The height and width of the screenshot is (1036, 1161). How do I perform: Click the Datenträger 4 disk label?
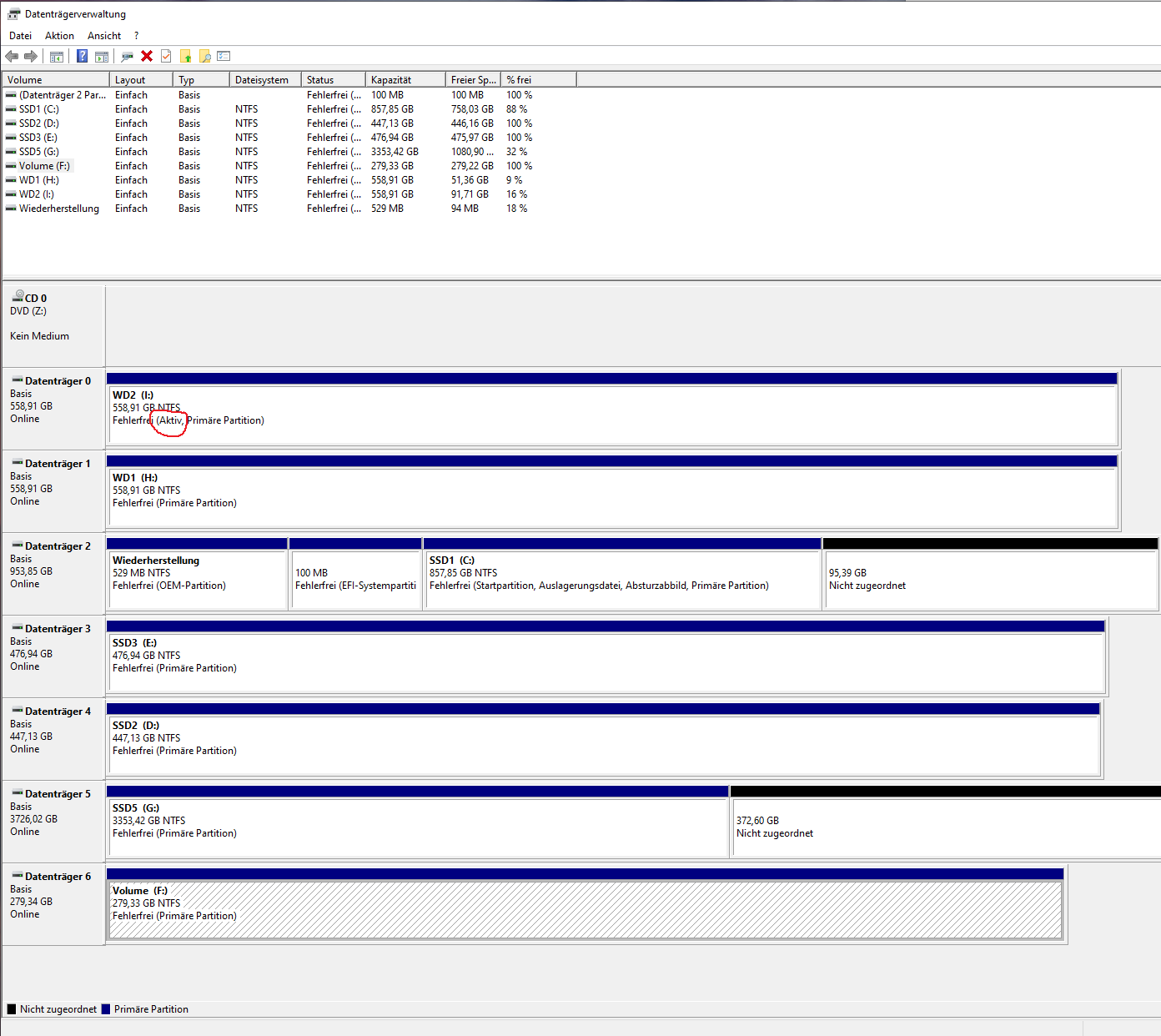(x=58, y=712)
